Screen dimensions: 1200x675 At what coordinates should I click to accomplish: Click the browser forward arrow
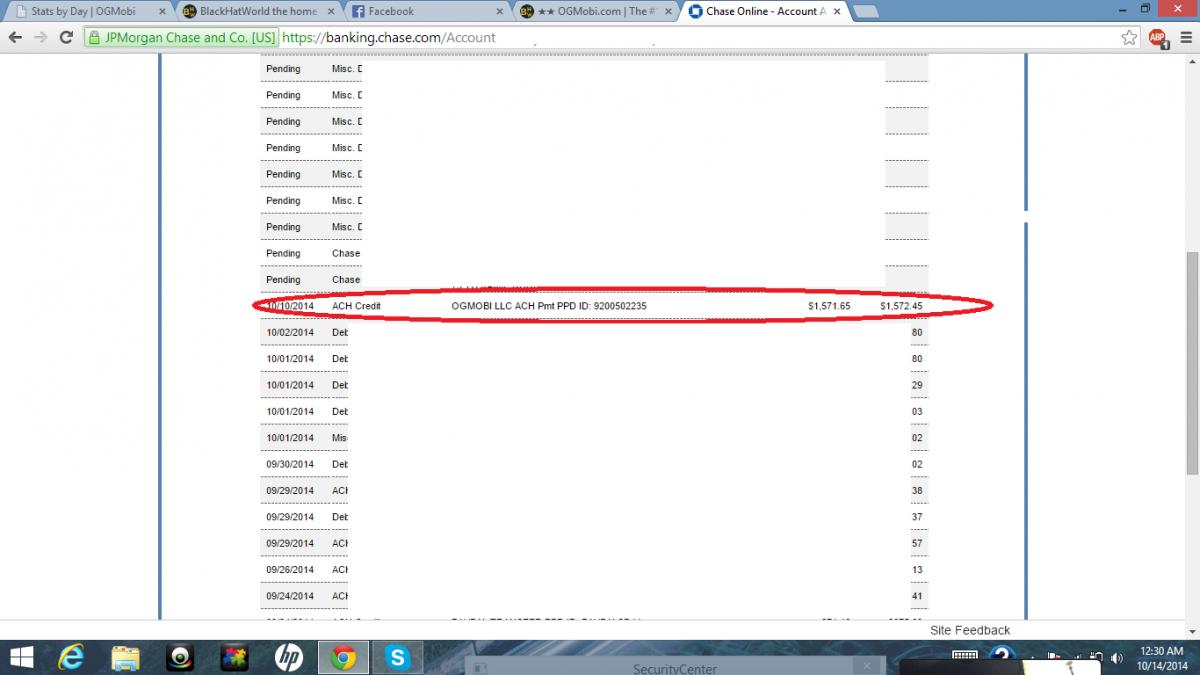coord(41,37)
